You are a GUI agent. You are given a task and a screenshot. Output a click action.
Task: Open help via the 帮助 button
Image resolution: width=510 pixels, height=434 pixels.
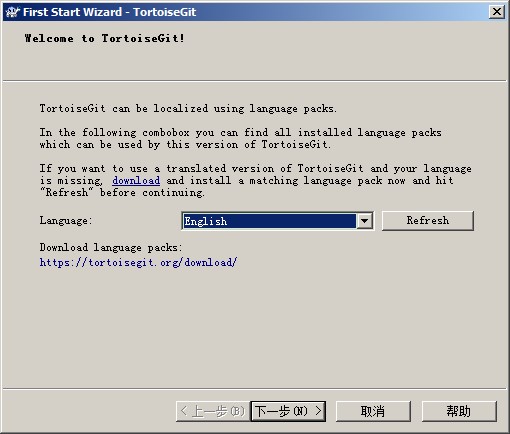459,411
